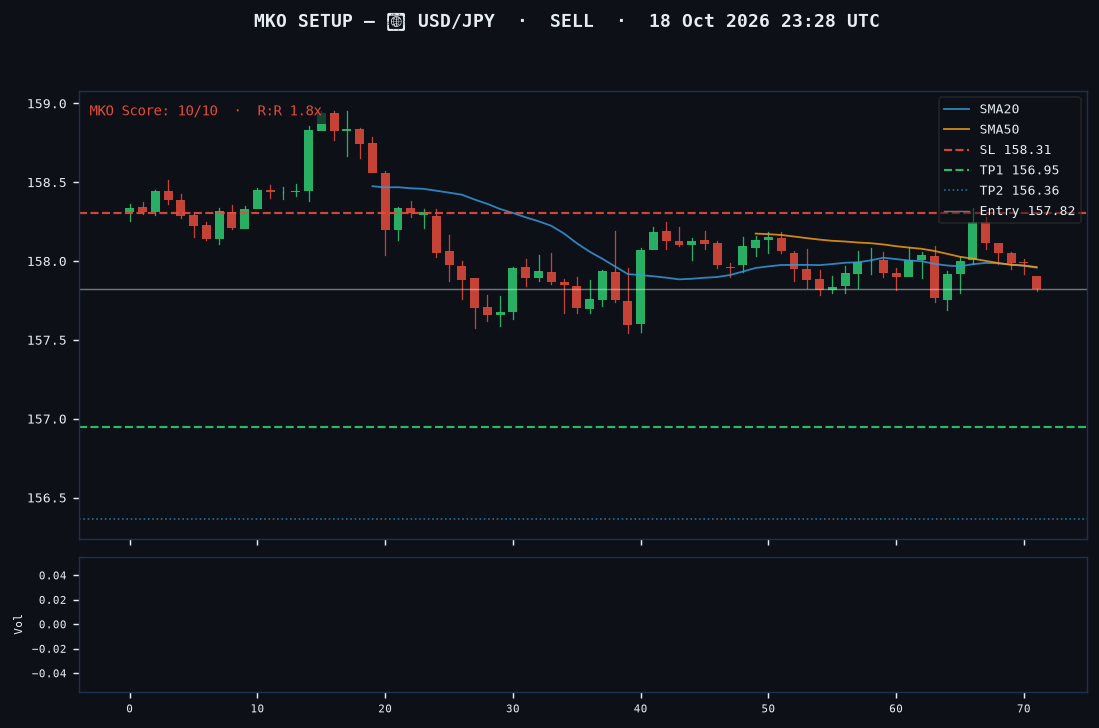
Task: Click the 157.0 price axis label
Action: pyautogui.click(x=47, y=420)
